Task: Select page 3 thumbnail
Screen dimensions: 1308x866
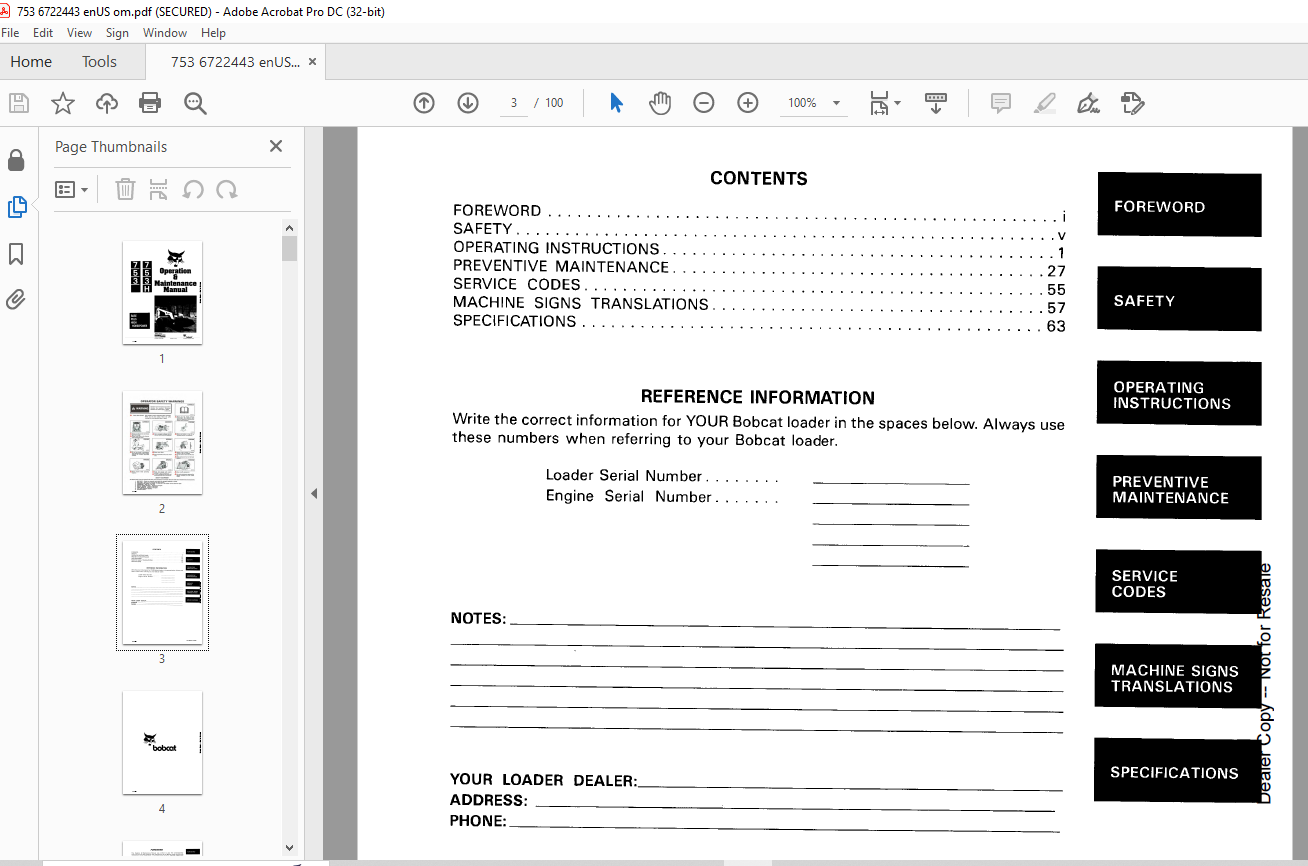Action: 162,593
